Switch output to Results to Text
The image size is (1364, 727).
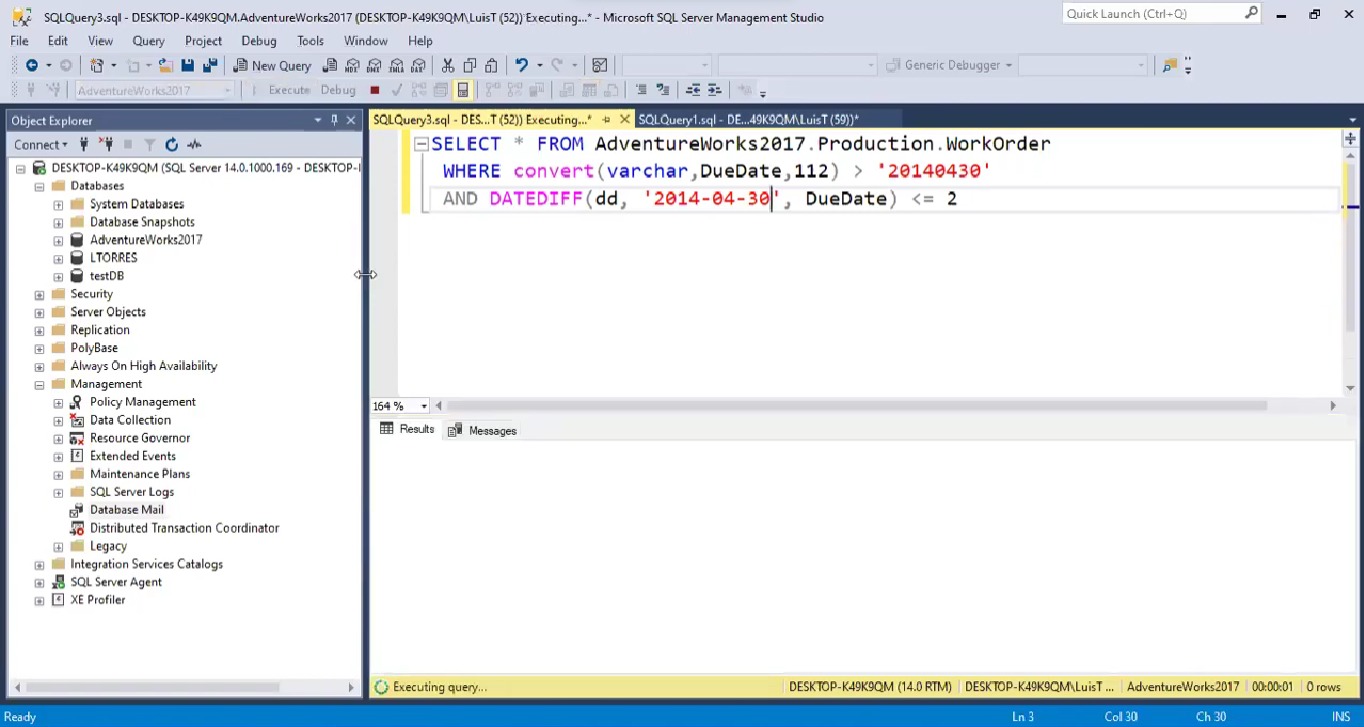click(x=567, y=90)
